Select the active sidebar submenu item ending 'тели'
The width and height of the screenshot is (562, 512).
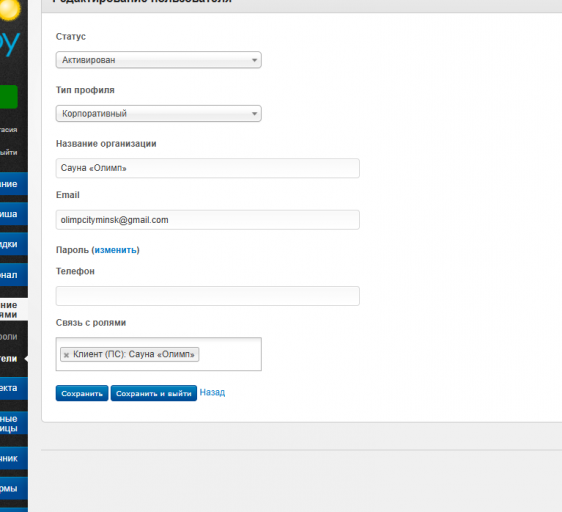[9, 359]
